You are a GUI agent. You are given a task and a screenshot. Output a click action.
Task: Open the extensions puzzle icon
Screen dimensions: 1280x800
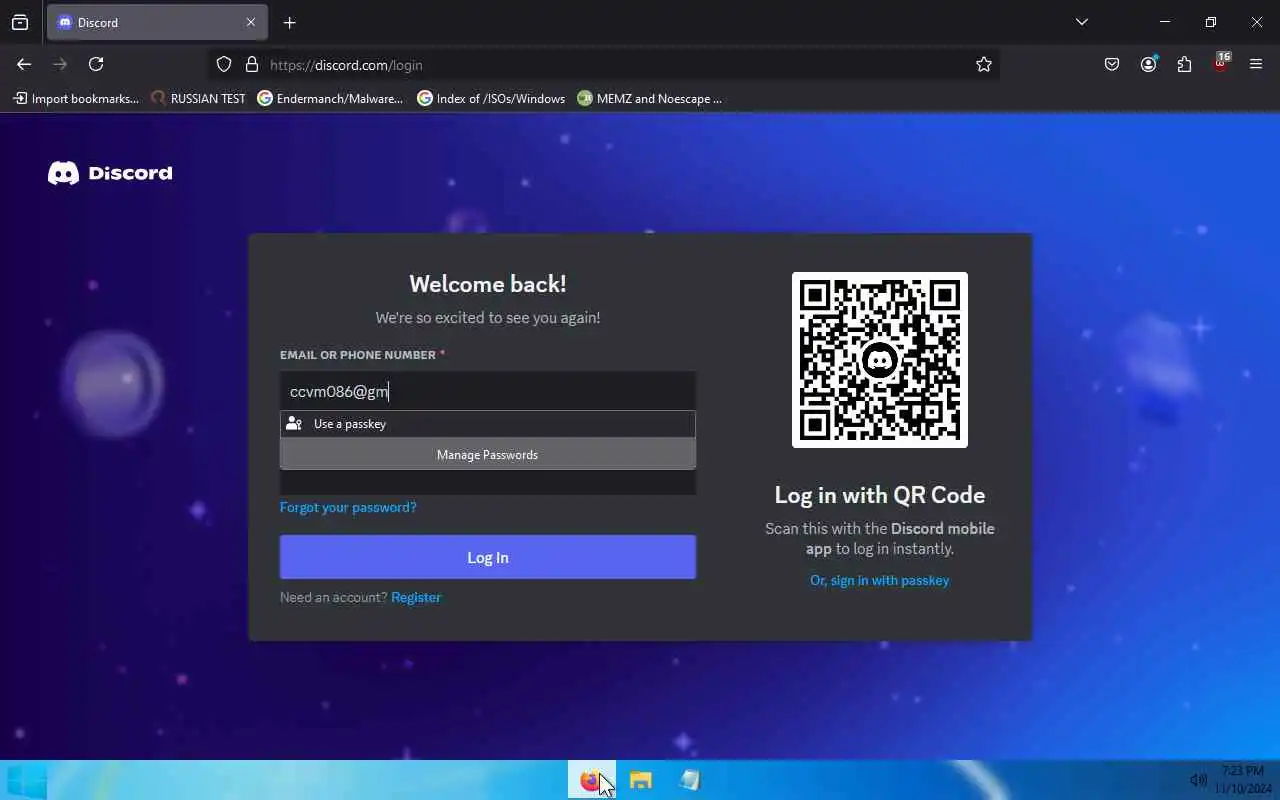pos(1184,64)
